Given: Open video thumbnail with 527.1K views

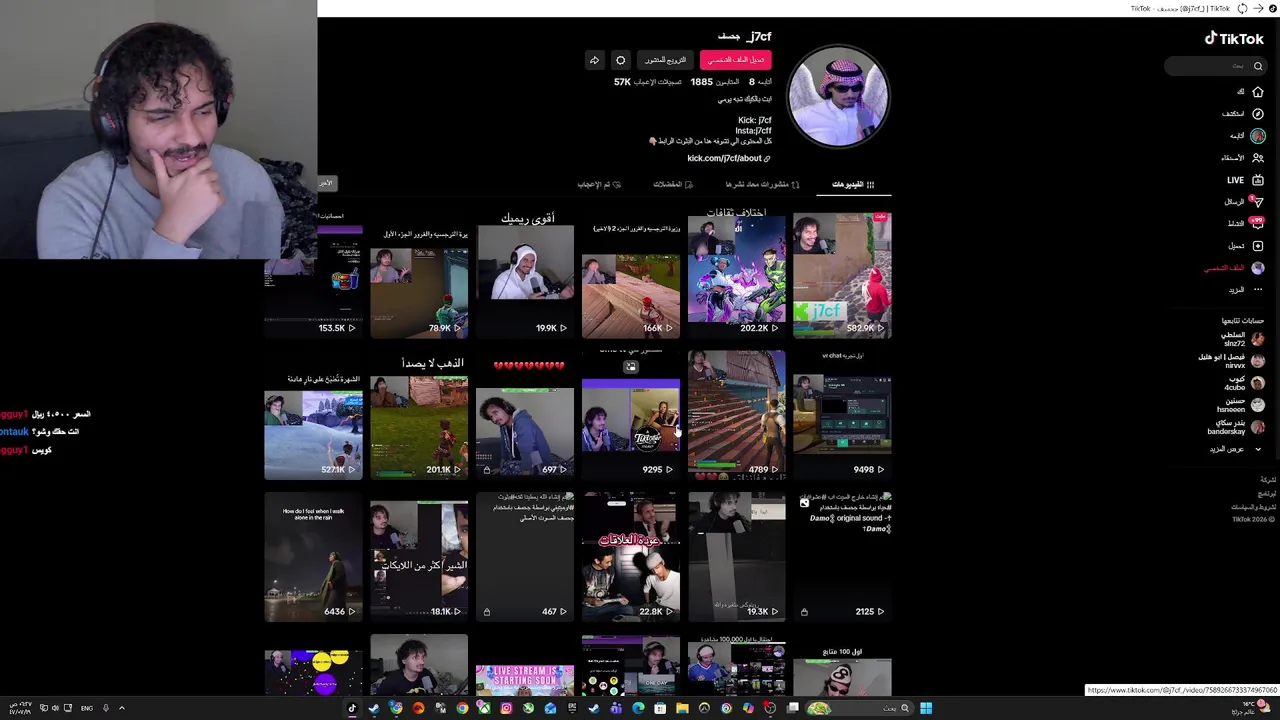Looking at the screenshot, I should [x=313, y=415].
